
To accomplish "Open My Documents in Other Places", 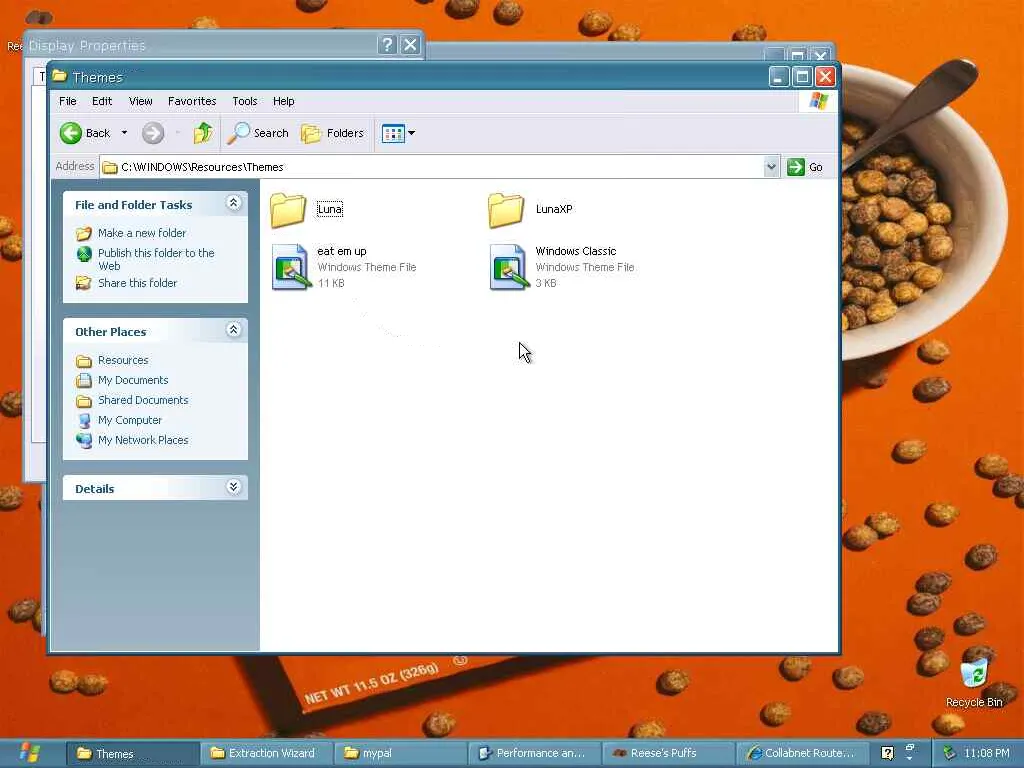I will click(133, 380).
